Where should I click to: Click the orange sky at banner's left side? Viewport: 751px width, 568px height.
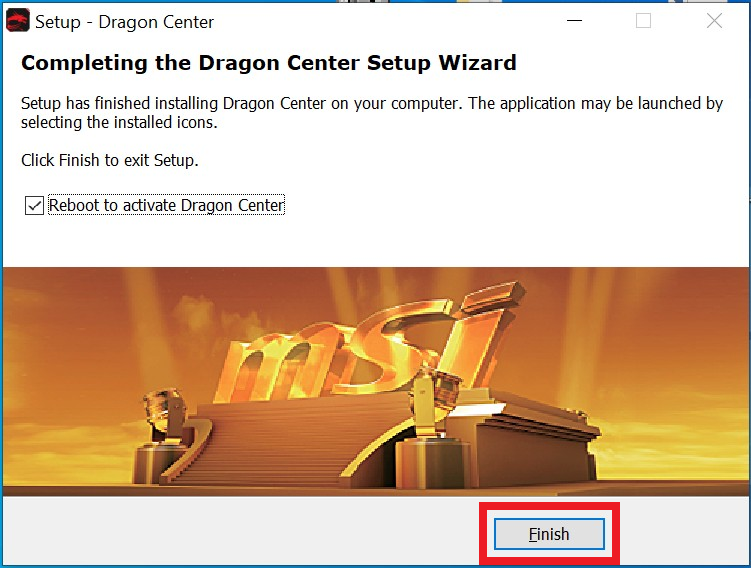point(62,359)
